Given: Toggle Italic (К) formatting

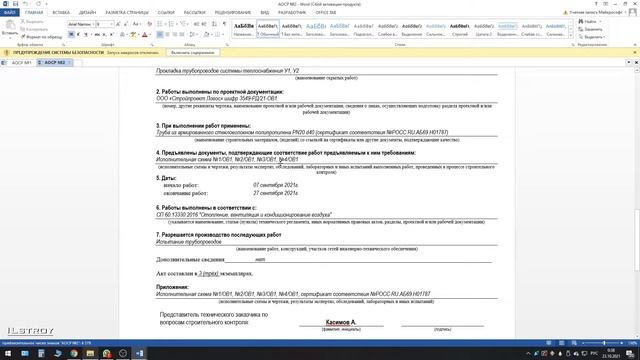Looking at the screenshot, I should click(x=78, y=35).
